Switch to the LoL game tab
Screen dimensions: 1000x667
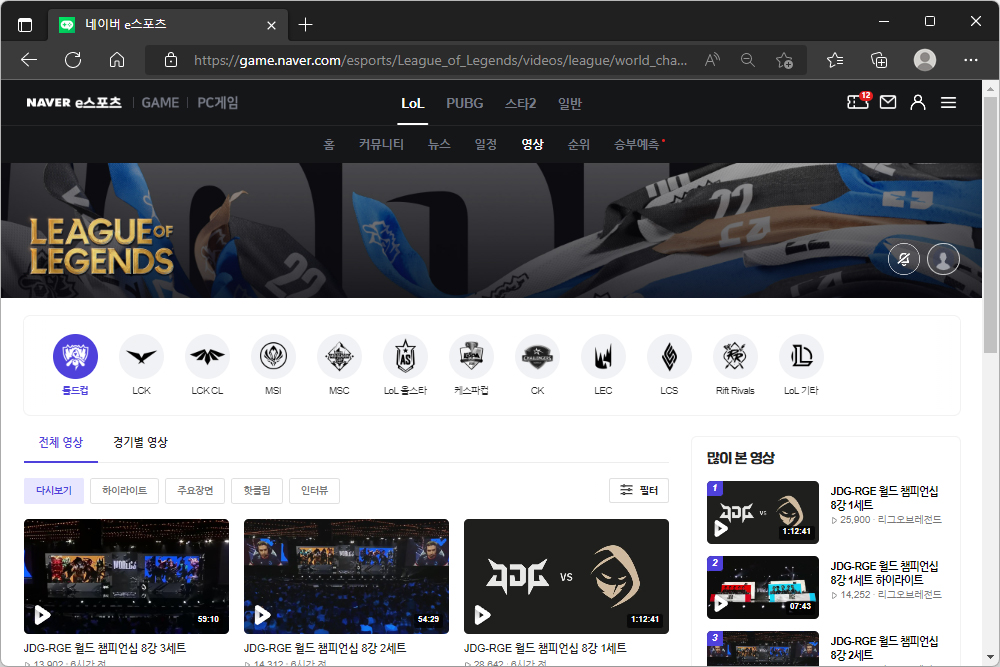pyautogui.click(x=413, y=103)
